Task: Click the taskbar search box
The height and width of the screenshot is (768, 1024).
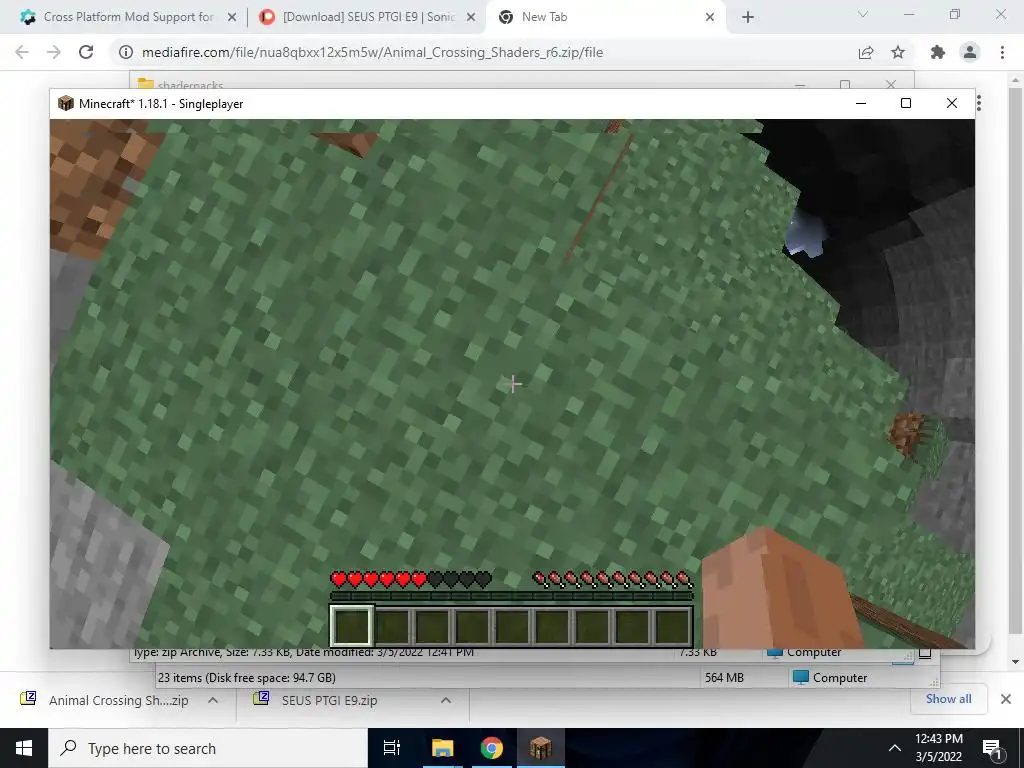Action: pos(208,748)
